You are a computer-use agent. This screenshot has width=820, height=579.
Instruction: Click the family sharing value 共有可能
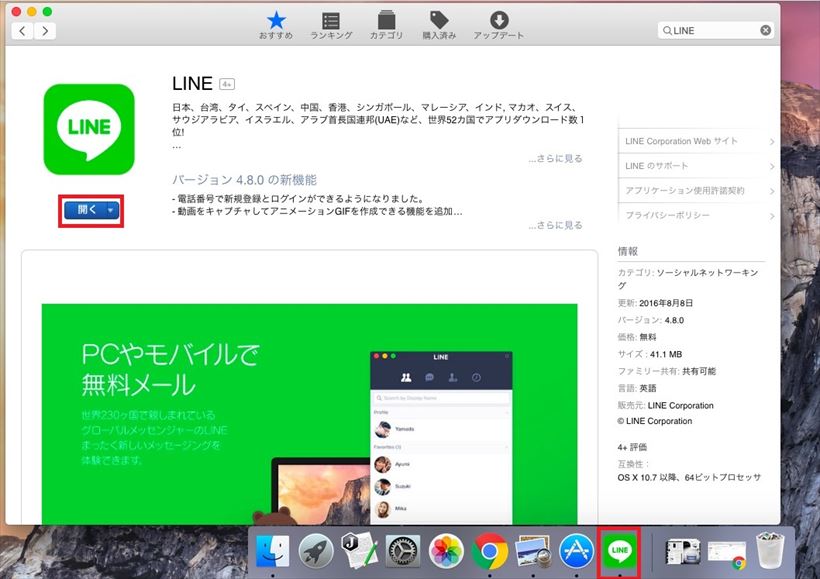[x=699, y=371]
